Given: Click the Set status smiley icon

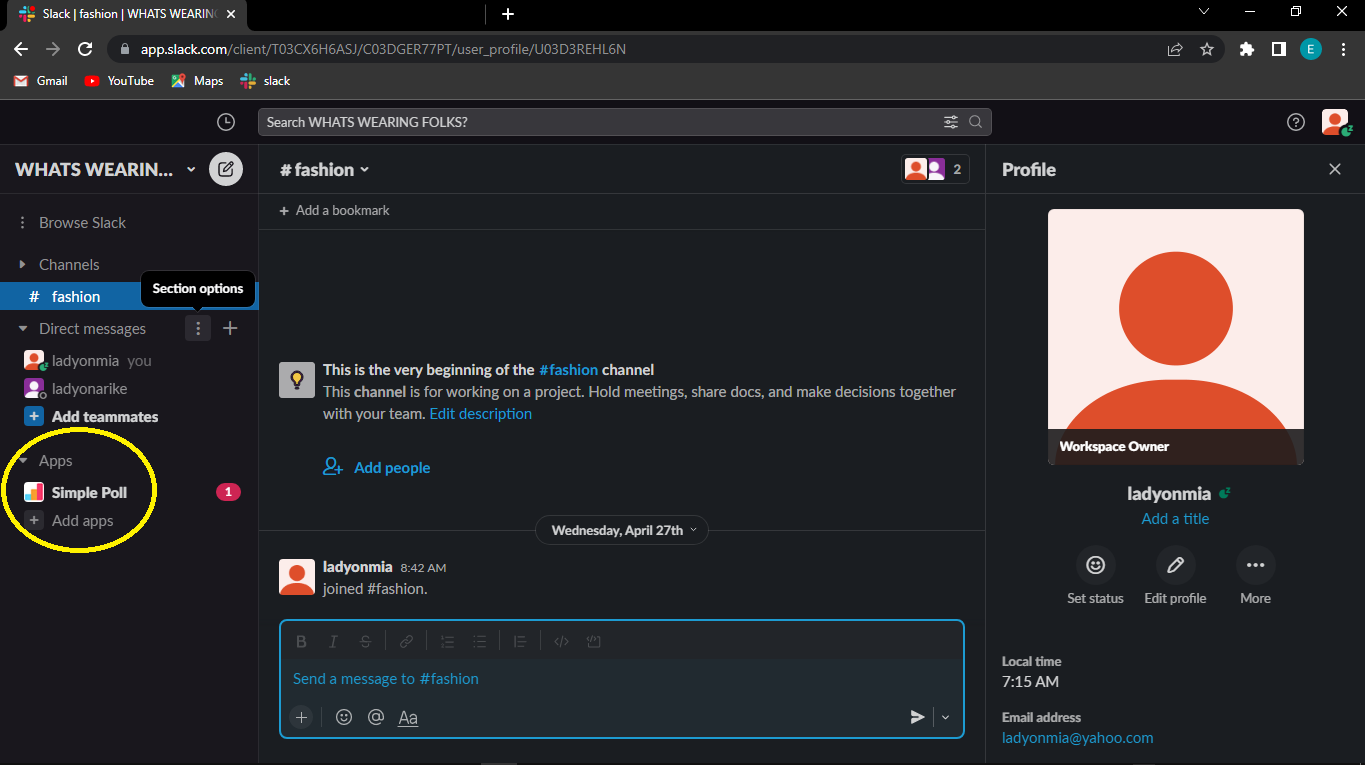Looking at the screenshot, I should (1096, 565).
